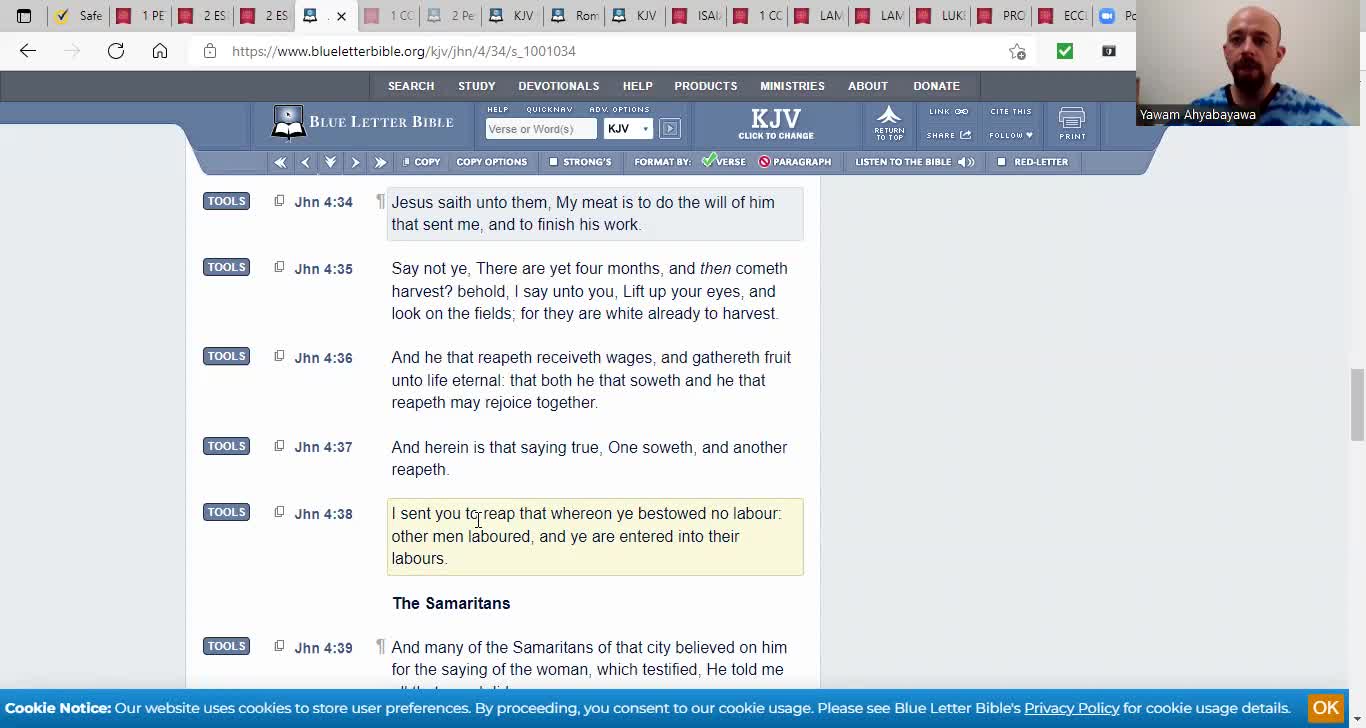Viewport: 1366px width, 728px height.
Task: Click the Print icon
Action: point(1072,124)
